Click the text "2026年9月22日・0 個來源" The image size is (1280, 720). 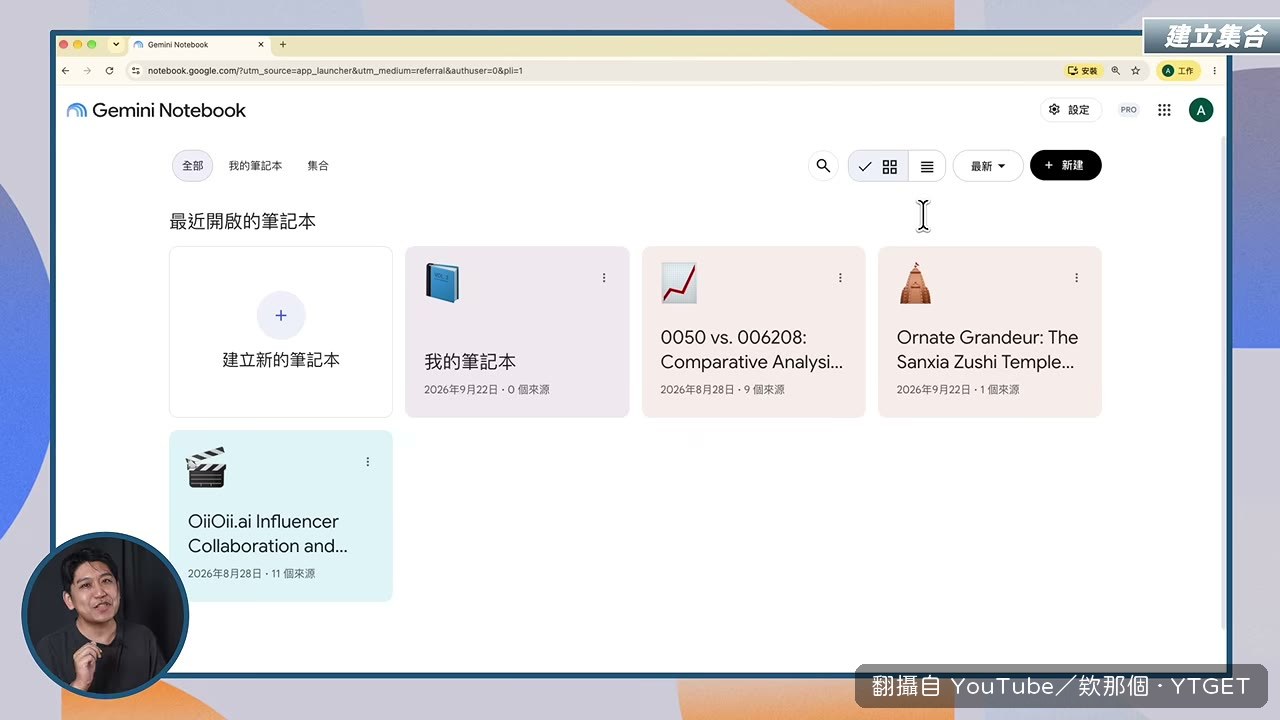(487, 390)
